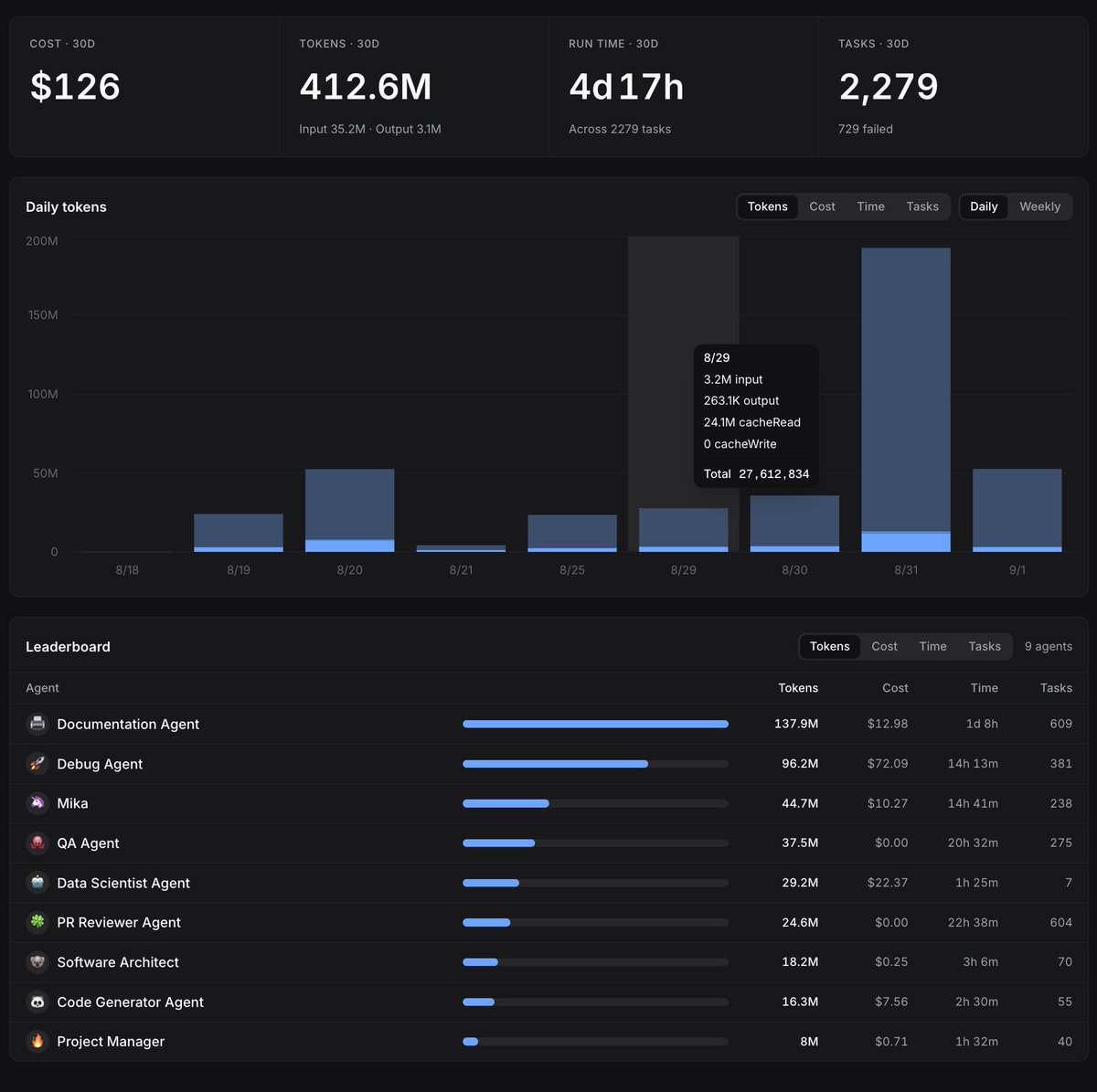This screenshot has width=1097, height=1092.
Task: Click the Code Generator Agent panda avatar
Action: tap(37, 1002)
